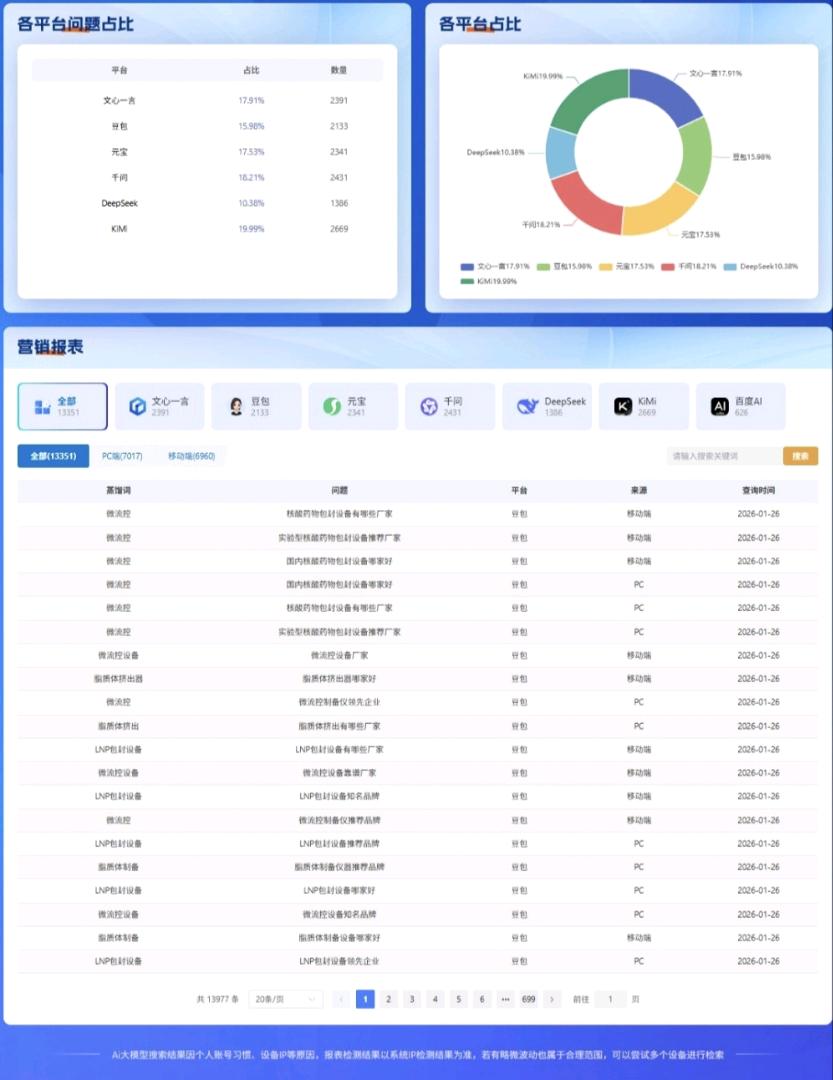
Task: Click the orange 搜索 search button
Action: click(799, 455)
